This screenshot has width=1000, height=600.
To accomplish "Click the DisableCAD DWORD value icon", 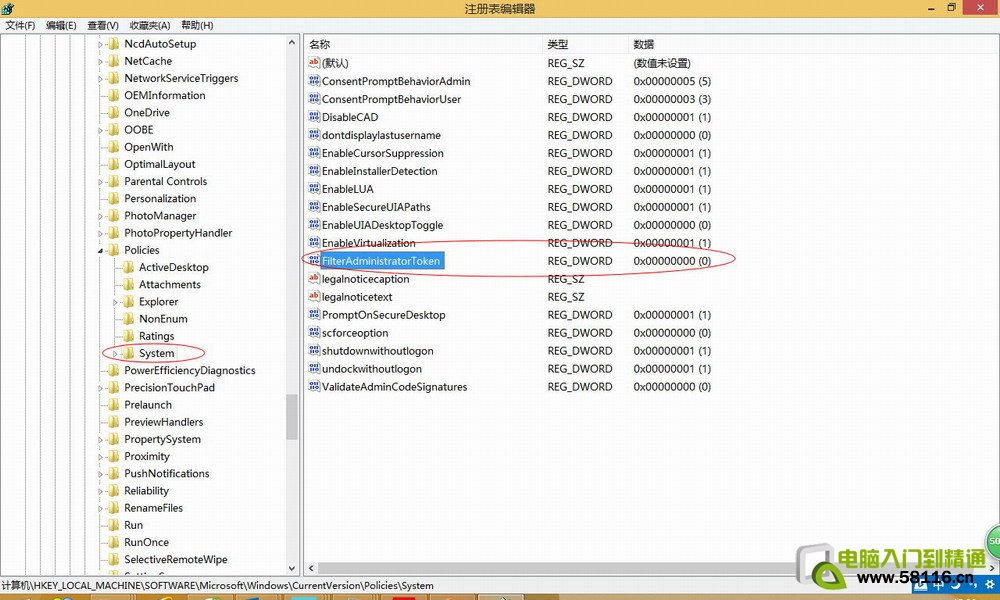I will [314, 117].
